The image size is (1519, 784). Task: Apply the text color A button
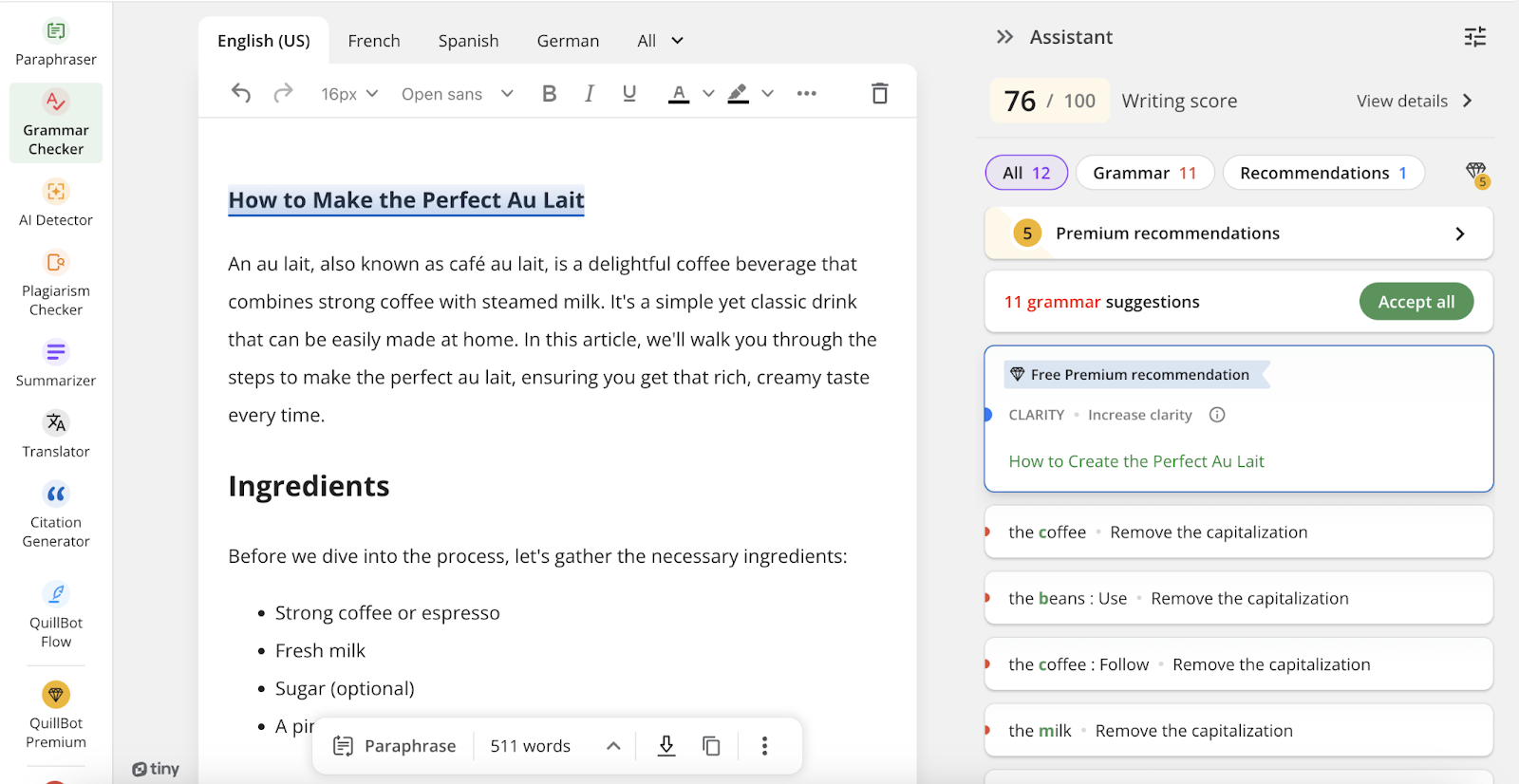pyautogui.click(x=679, y=93)
